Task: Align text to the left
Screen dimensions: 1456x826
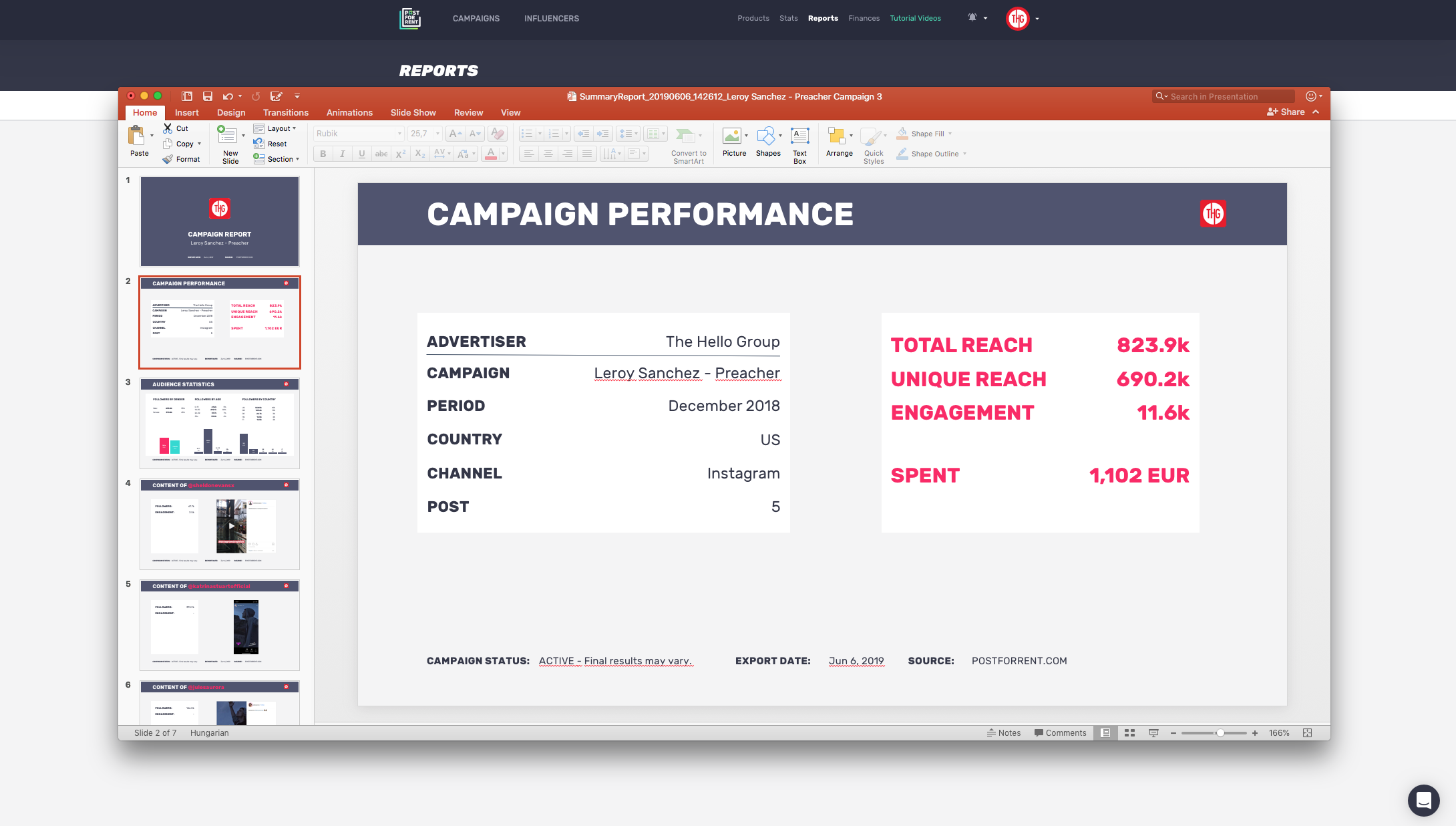Action: coord(529,154)
